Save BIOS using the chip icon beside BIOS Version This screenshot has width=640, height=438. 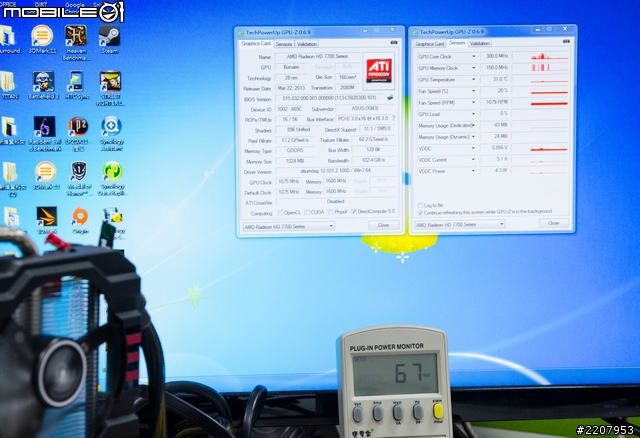(x=390, y=98)
